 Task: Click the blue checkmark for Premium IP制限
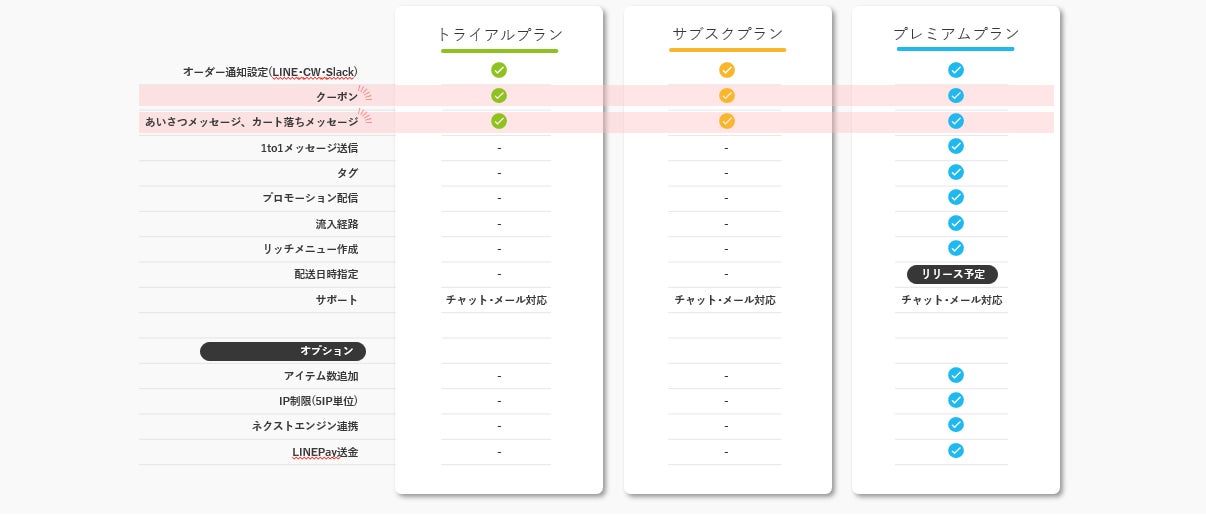click(956, 400)
